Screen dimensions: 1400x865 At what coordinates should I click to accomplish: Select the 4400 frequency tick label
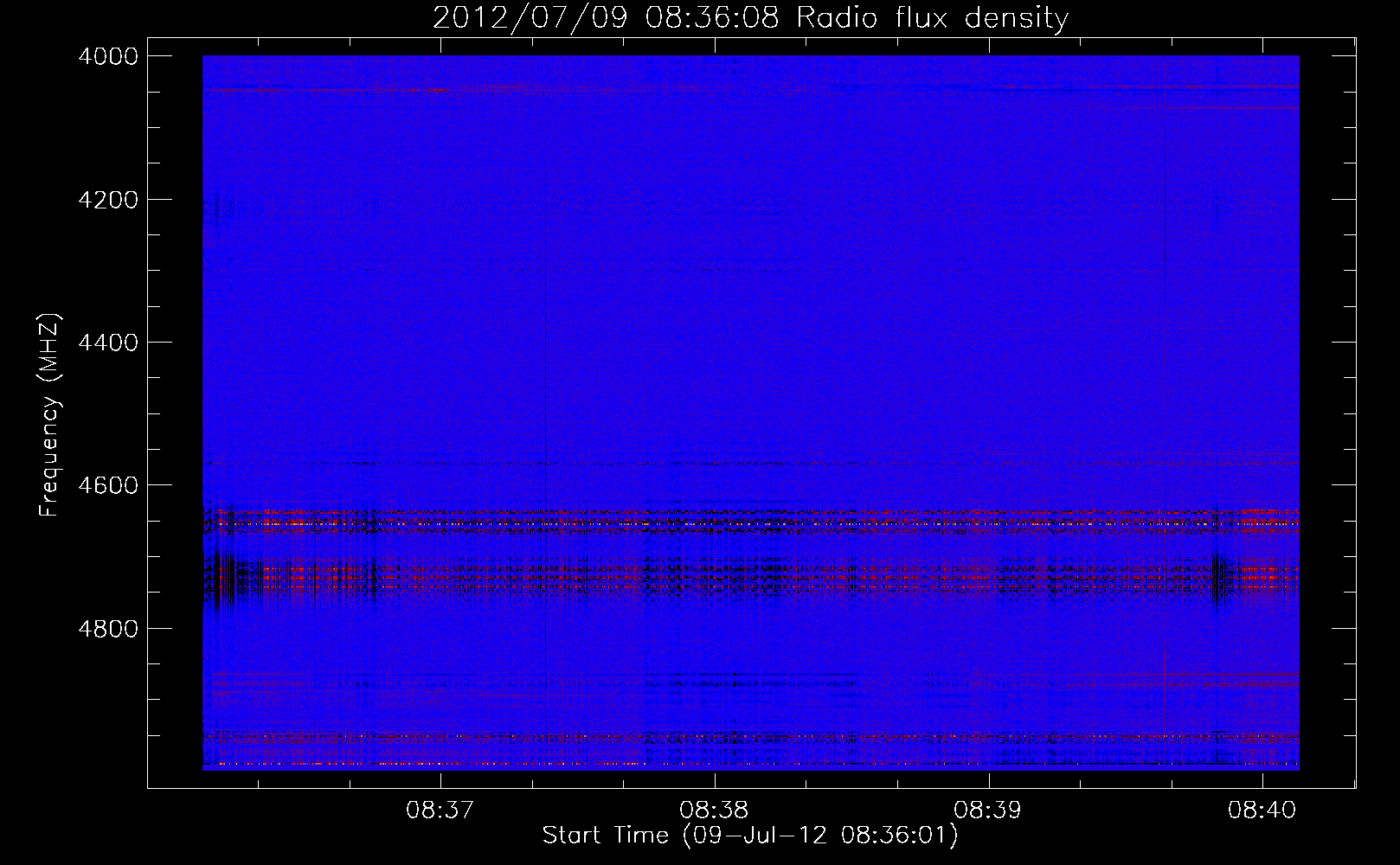108,343
